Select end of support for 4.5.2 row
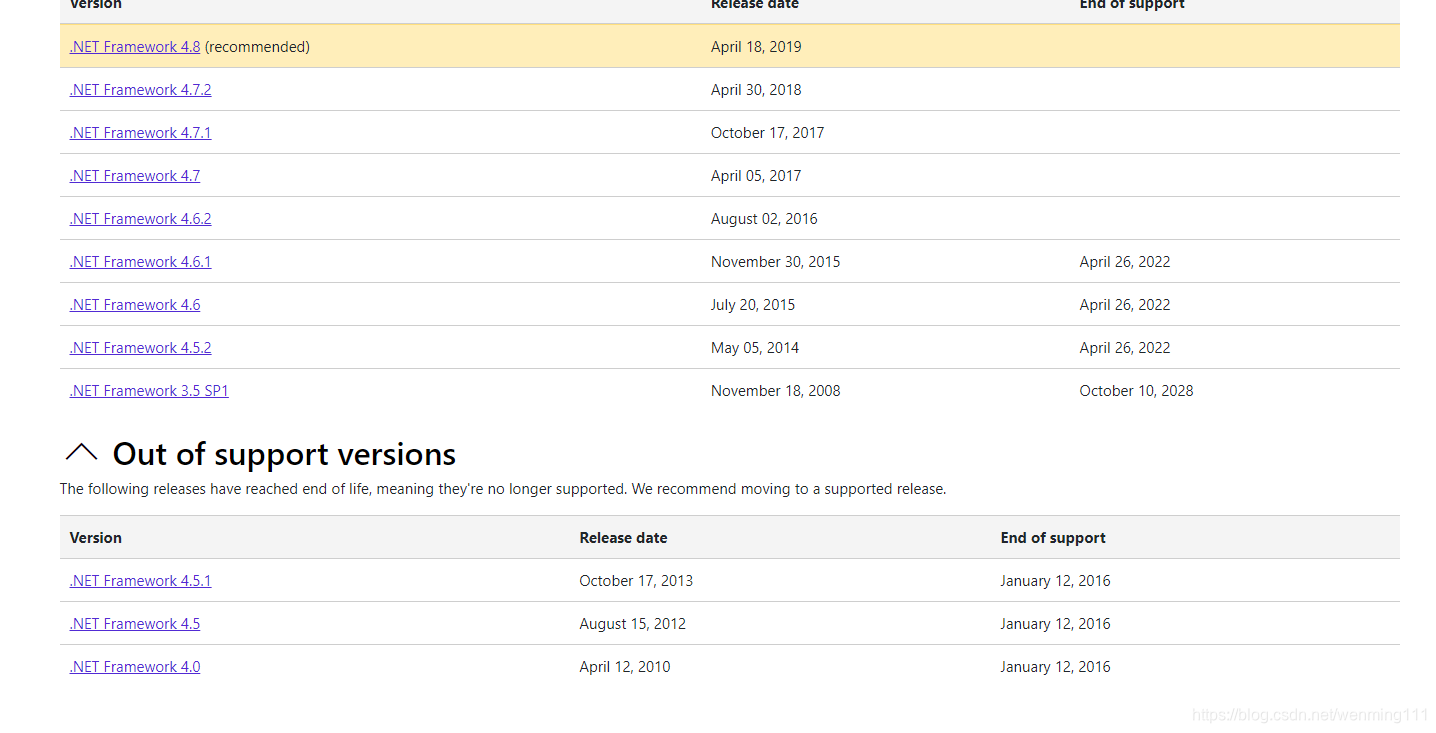 click(x=1125, y=348)
